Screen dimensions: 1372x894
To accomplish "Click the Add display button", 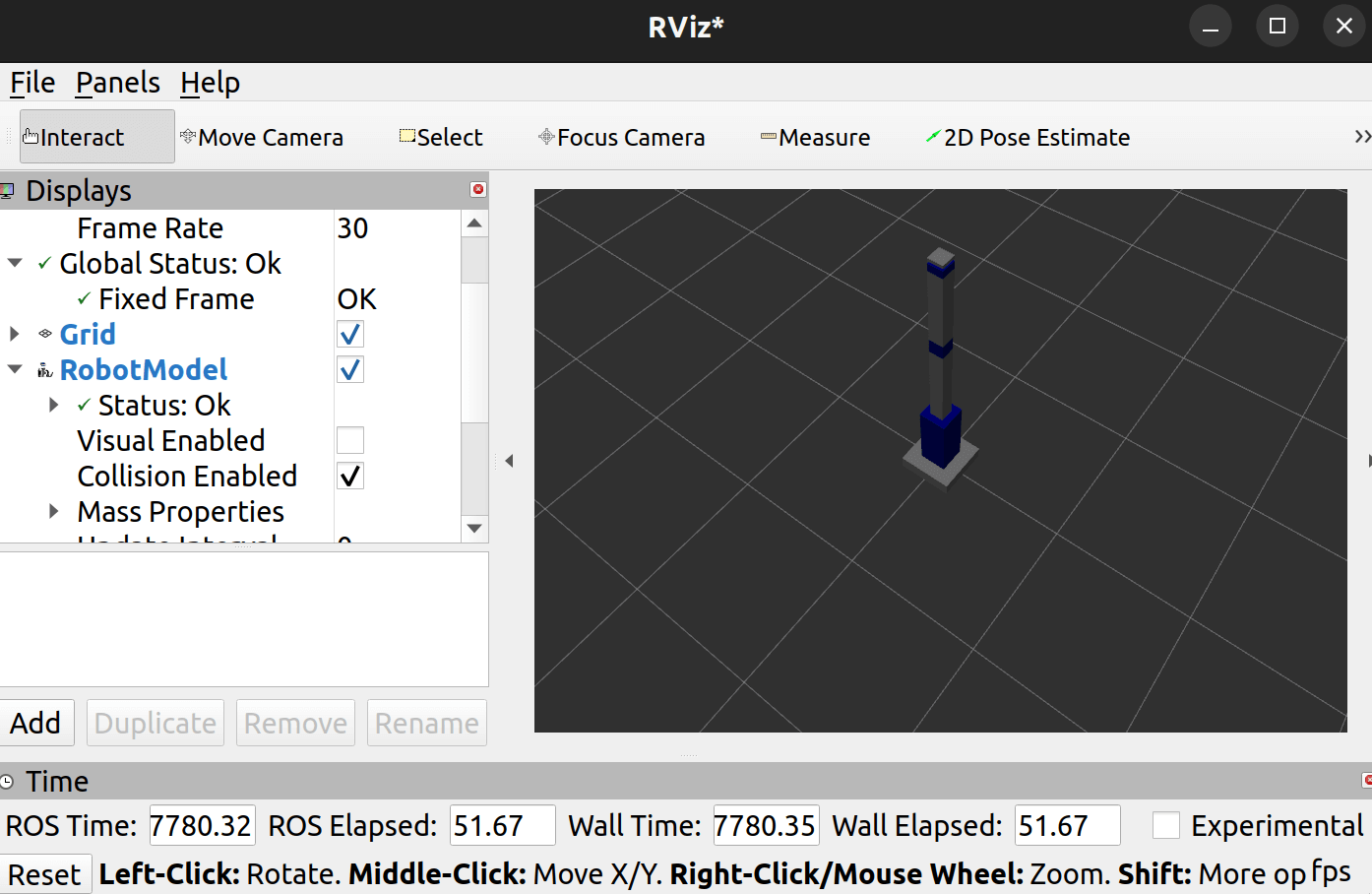I will tap(36, 723).
